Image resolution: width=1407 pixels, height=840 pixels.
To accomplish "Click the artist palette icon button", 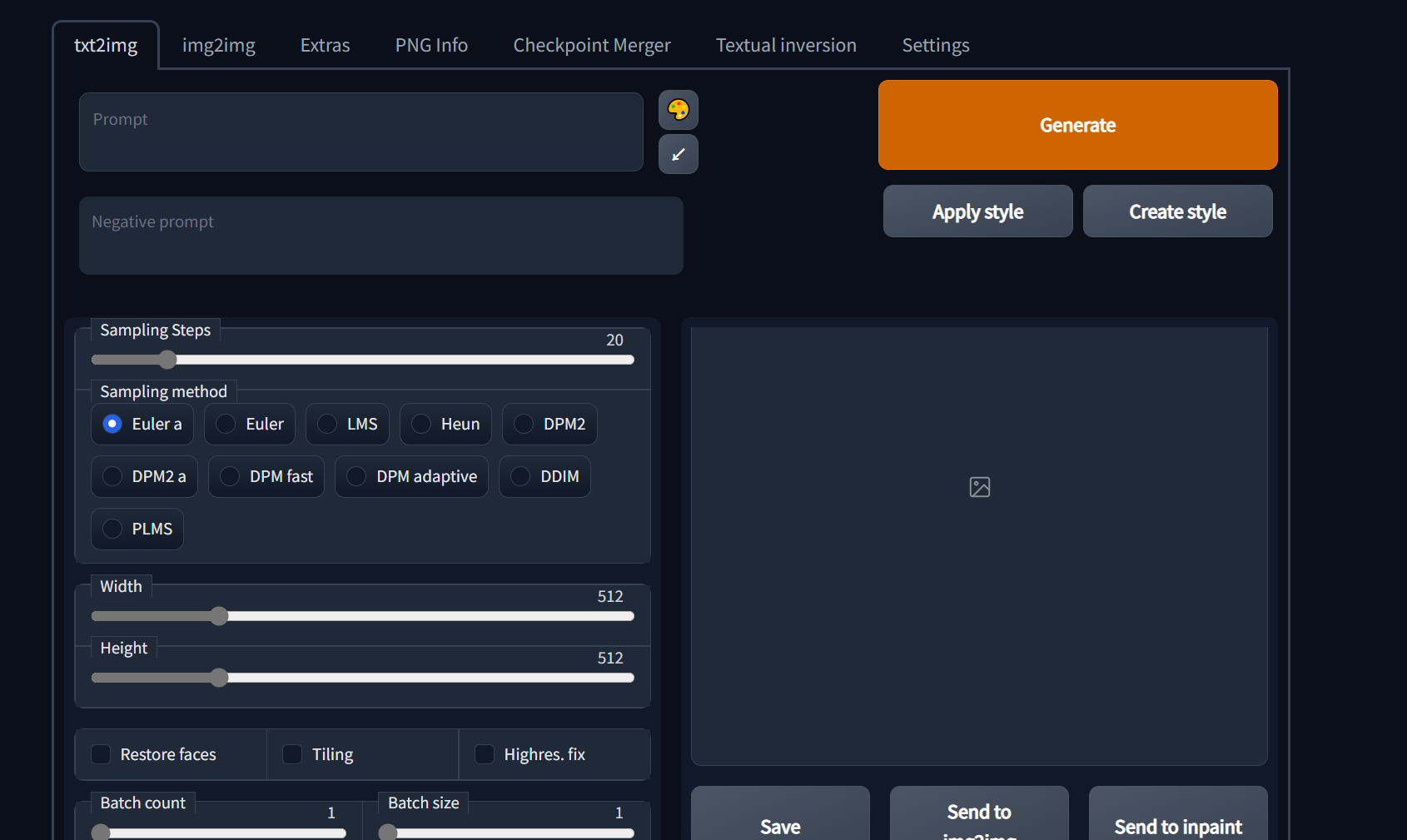I will (678, 110).
